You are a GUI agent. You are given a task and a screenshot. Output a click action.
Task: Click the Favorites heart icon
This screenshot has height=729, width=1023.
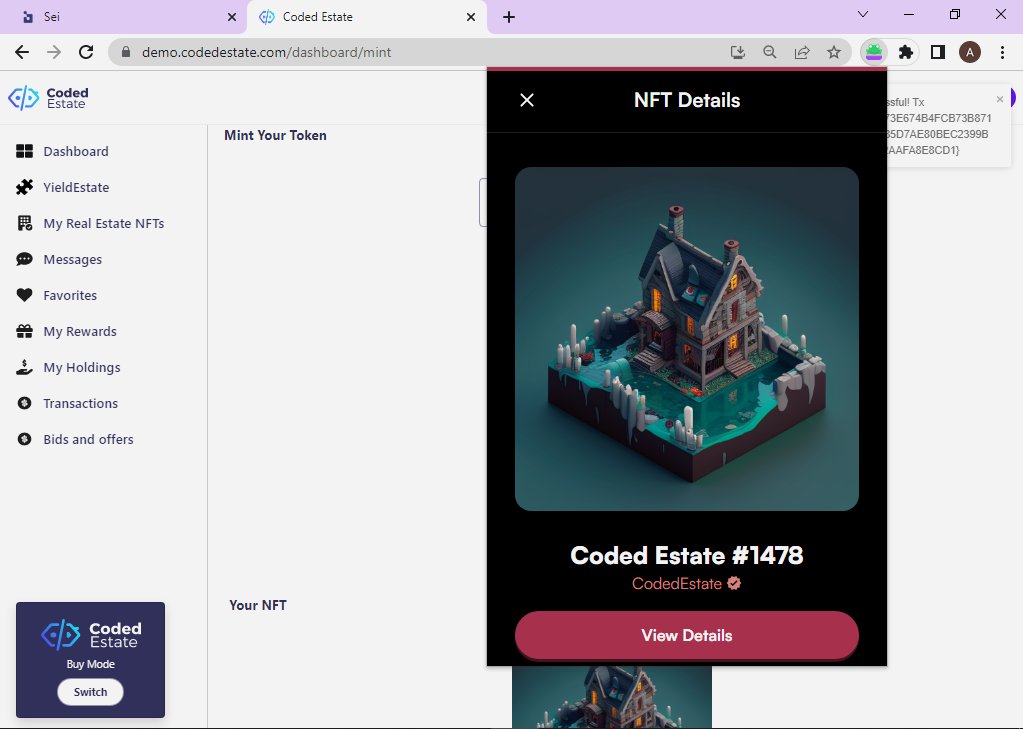(x=24, y=295)
